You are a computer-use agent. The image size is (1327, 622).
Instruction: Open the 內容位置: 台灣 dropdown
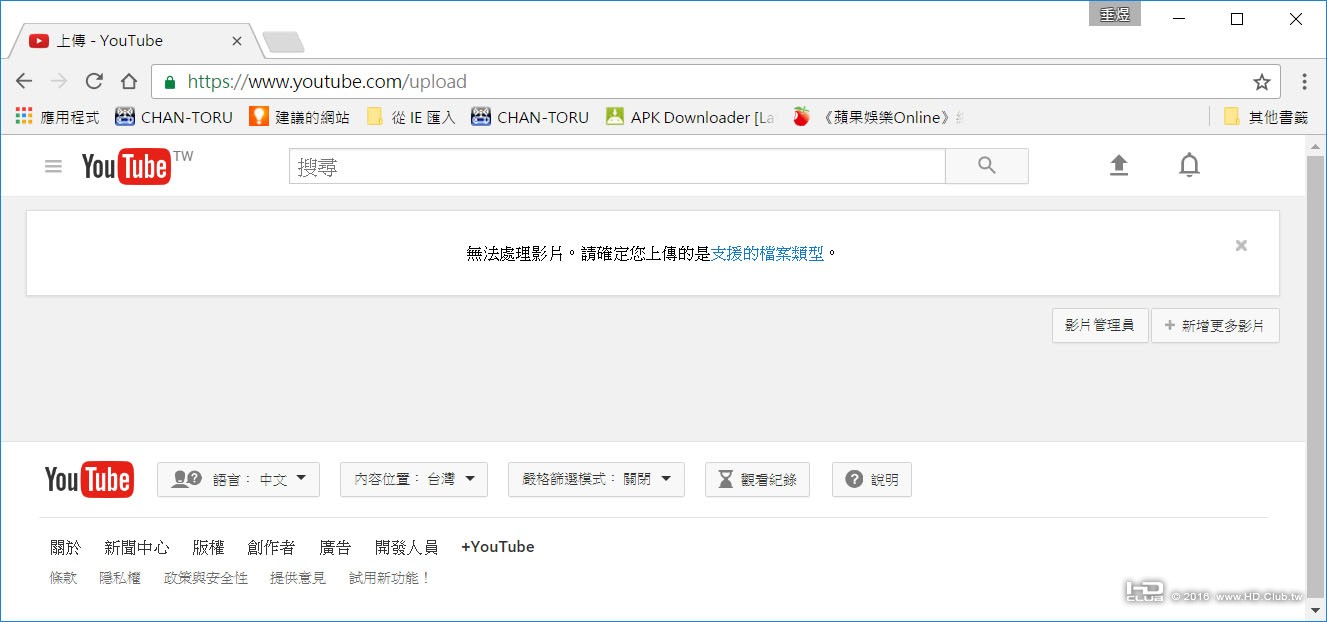[x=414, y=479]
